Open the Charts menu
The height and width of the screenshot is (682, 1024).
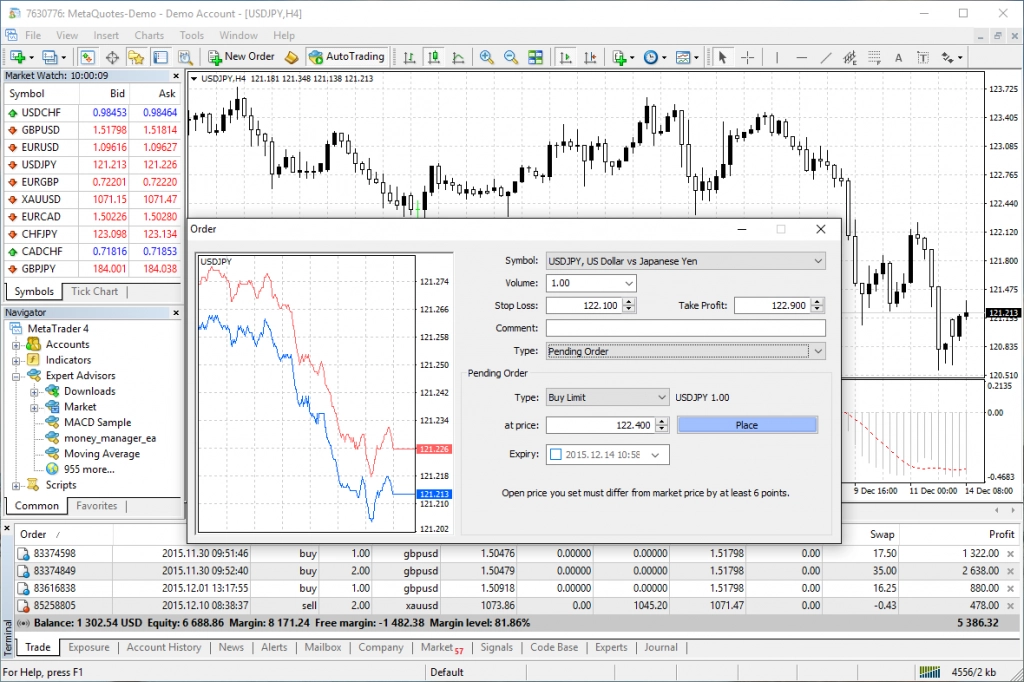(x=148, y=34)
